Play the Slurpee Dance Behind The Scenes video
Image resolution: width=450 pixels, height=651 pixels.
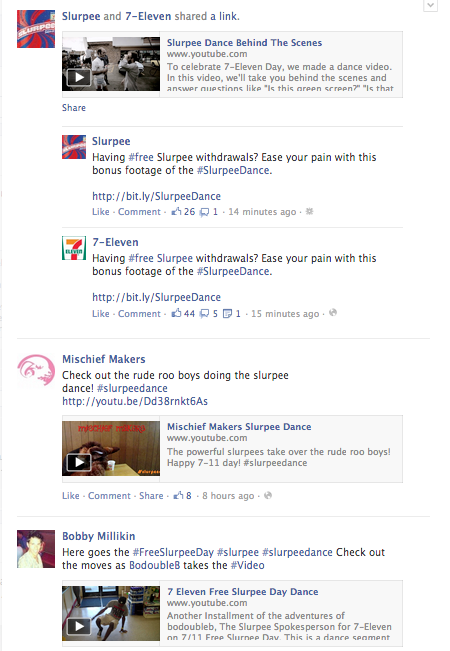click(111, 64)
